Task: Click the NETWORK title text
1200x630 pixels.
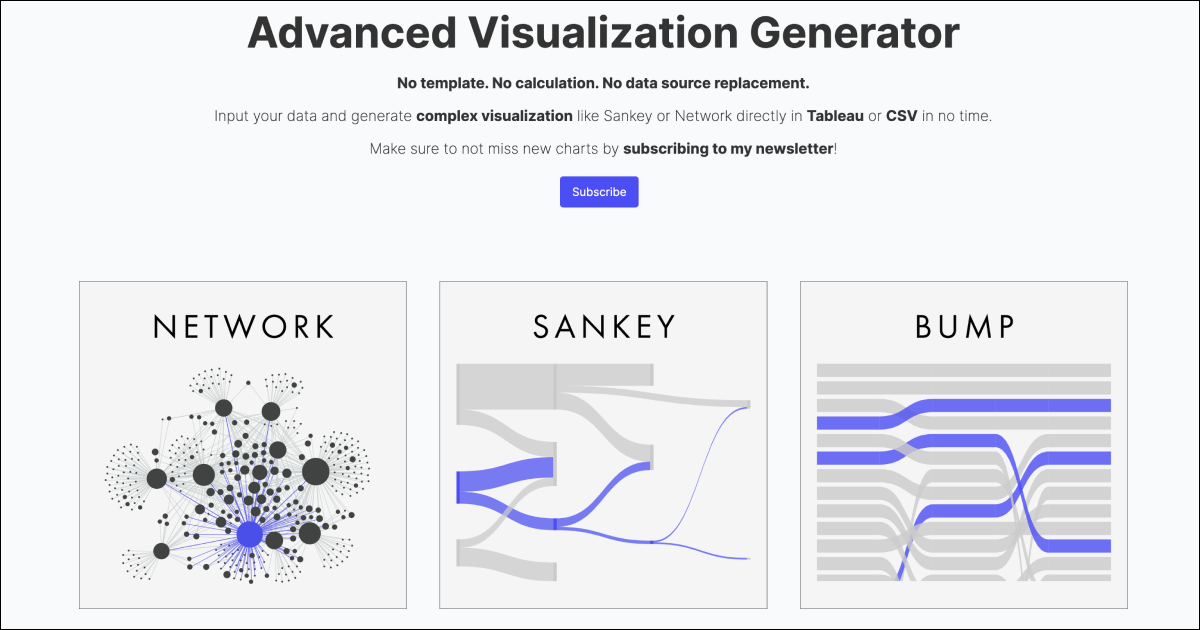Action: coord(243,327)
